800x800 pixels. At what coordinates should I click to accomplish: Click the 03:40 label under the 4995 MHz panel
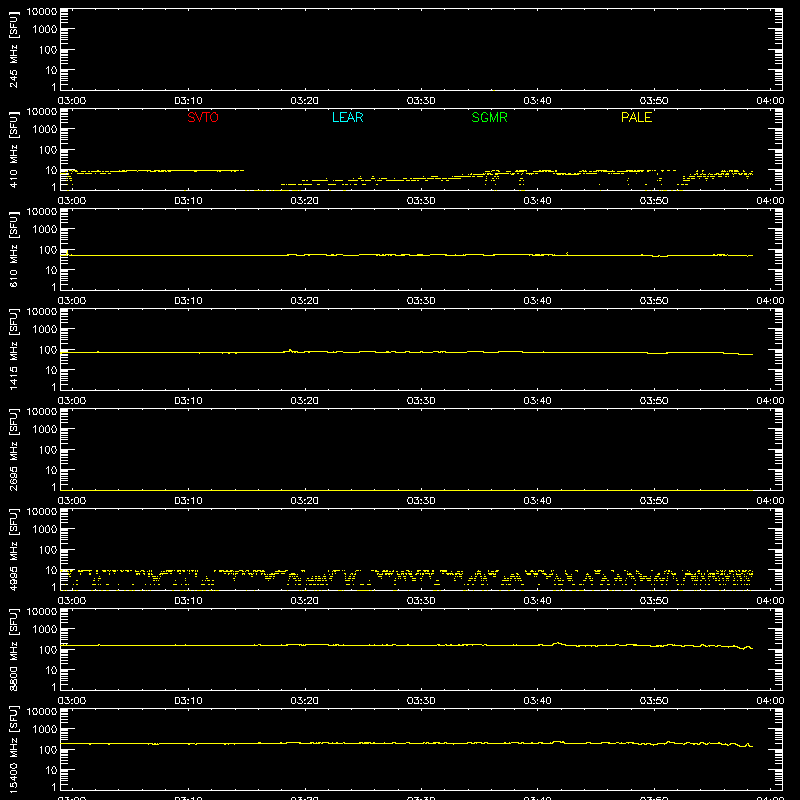(x=537, y=601)
